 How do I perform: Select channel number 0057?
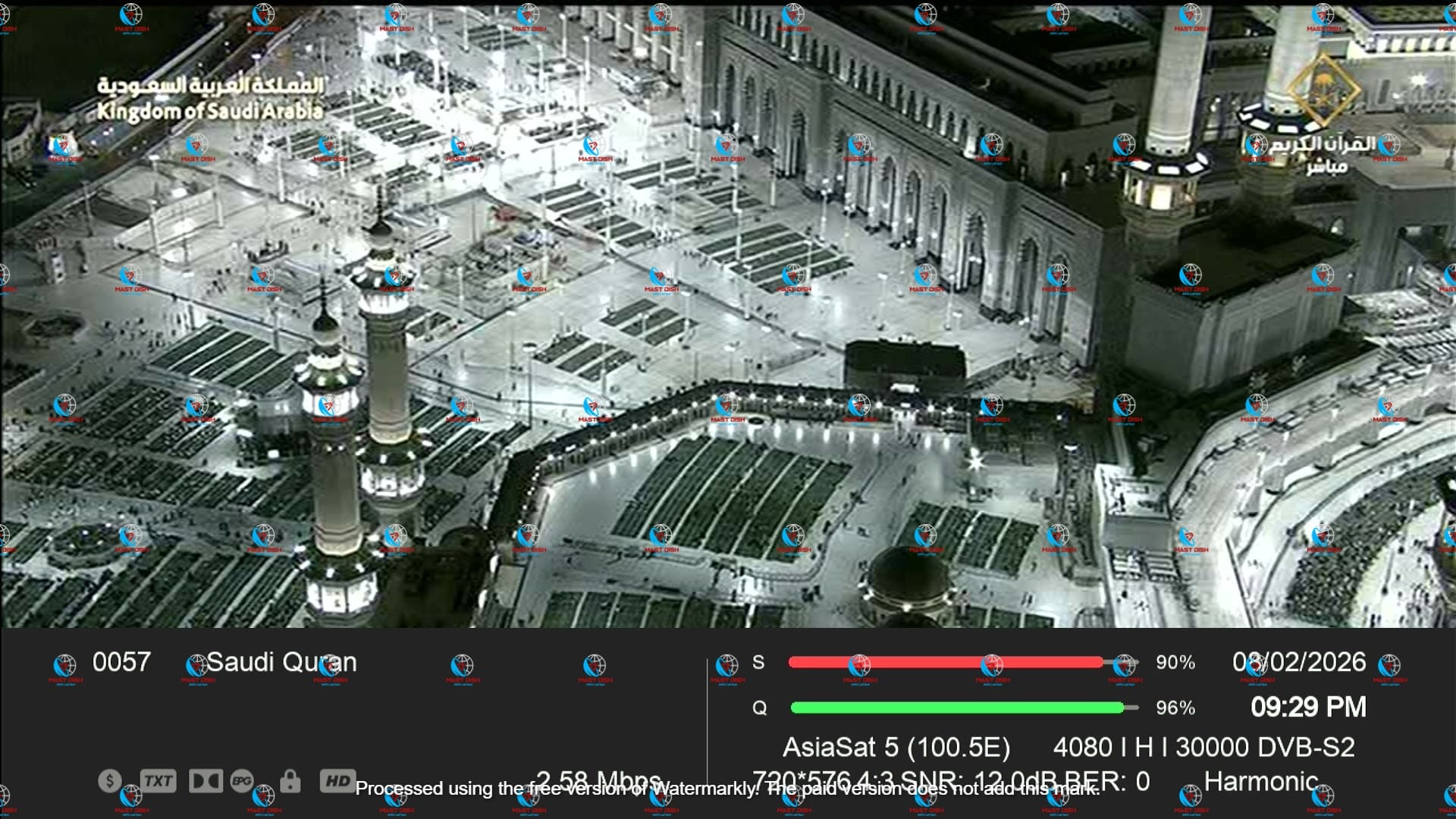pos(121,662)
